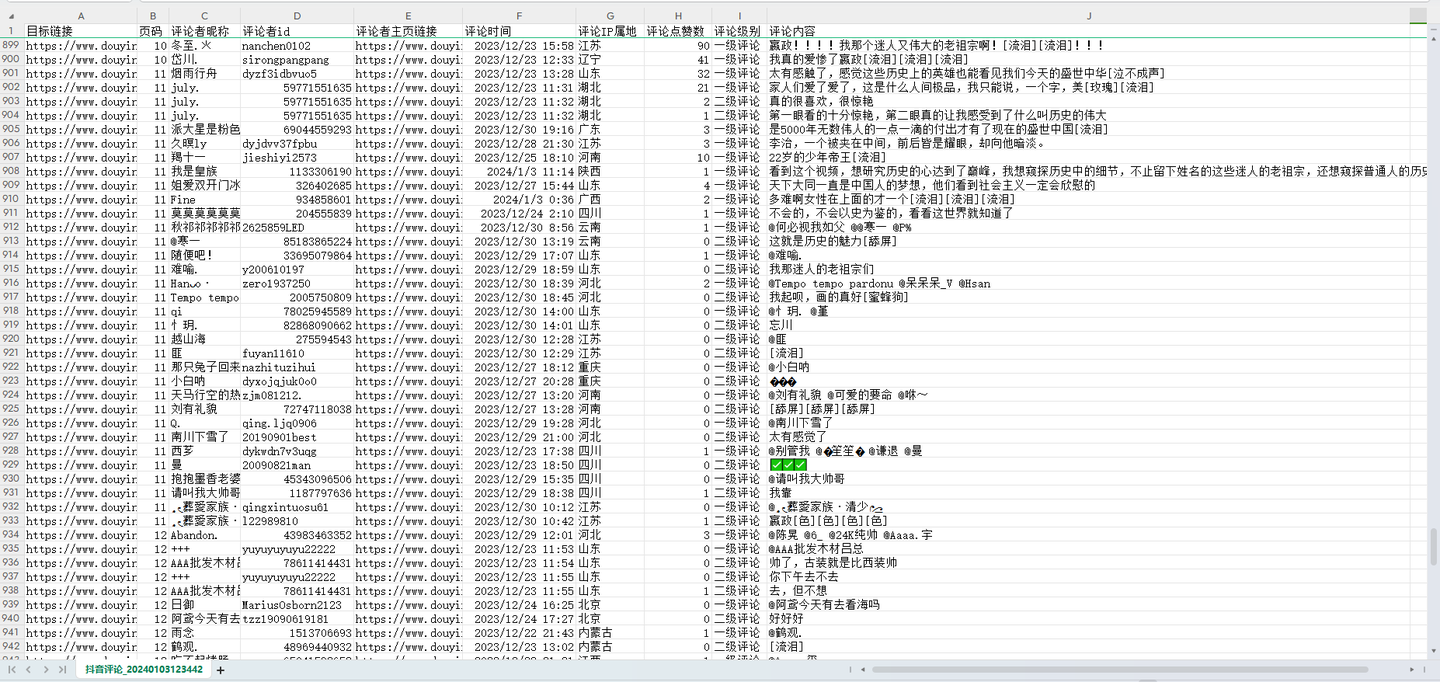Click the 评论者主页链接 header cell
The width and height of the screenshot is (1440, 682).
pyautogui.click(x=408, y=31)
